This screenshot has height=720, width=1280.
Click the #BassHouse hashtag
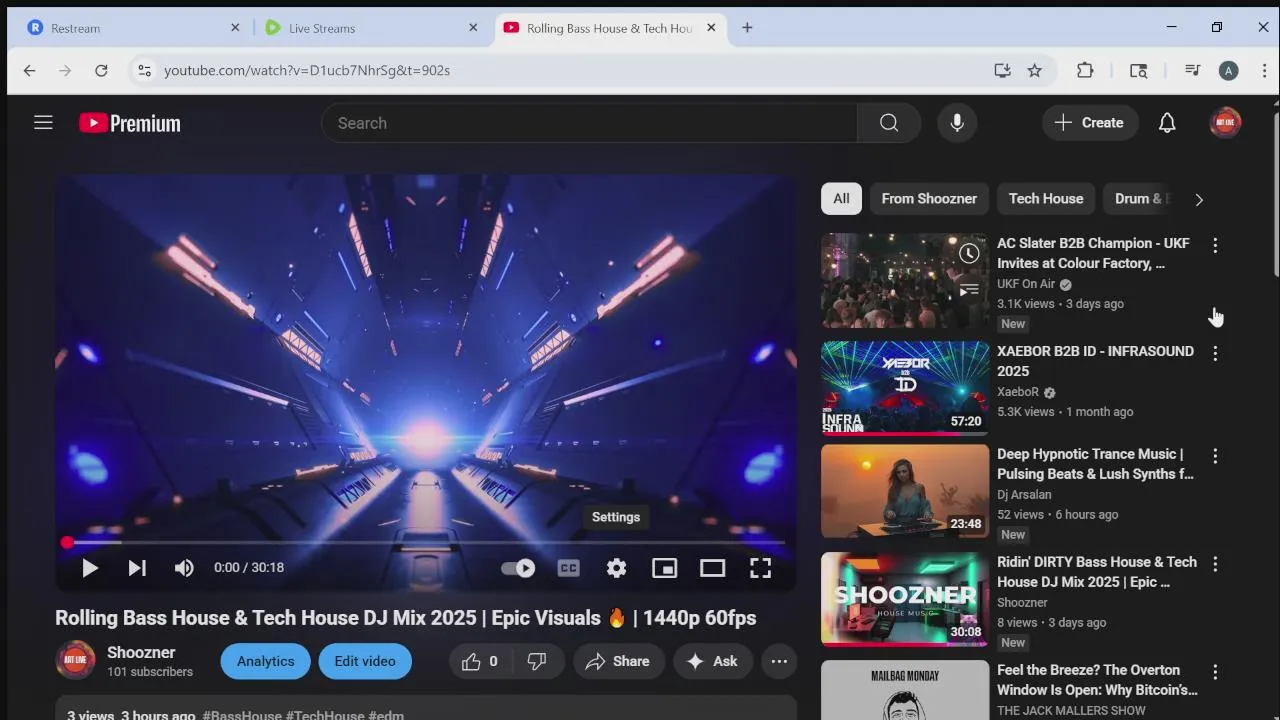click(241, 715)
